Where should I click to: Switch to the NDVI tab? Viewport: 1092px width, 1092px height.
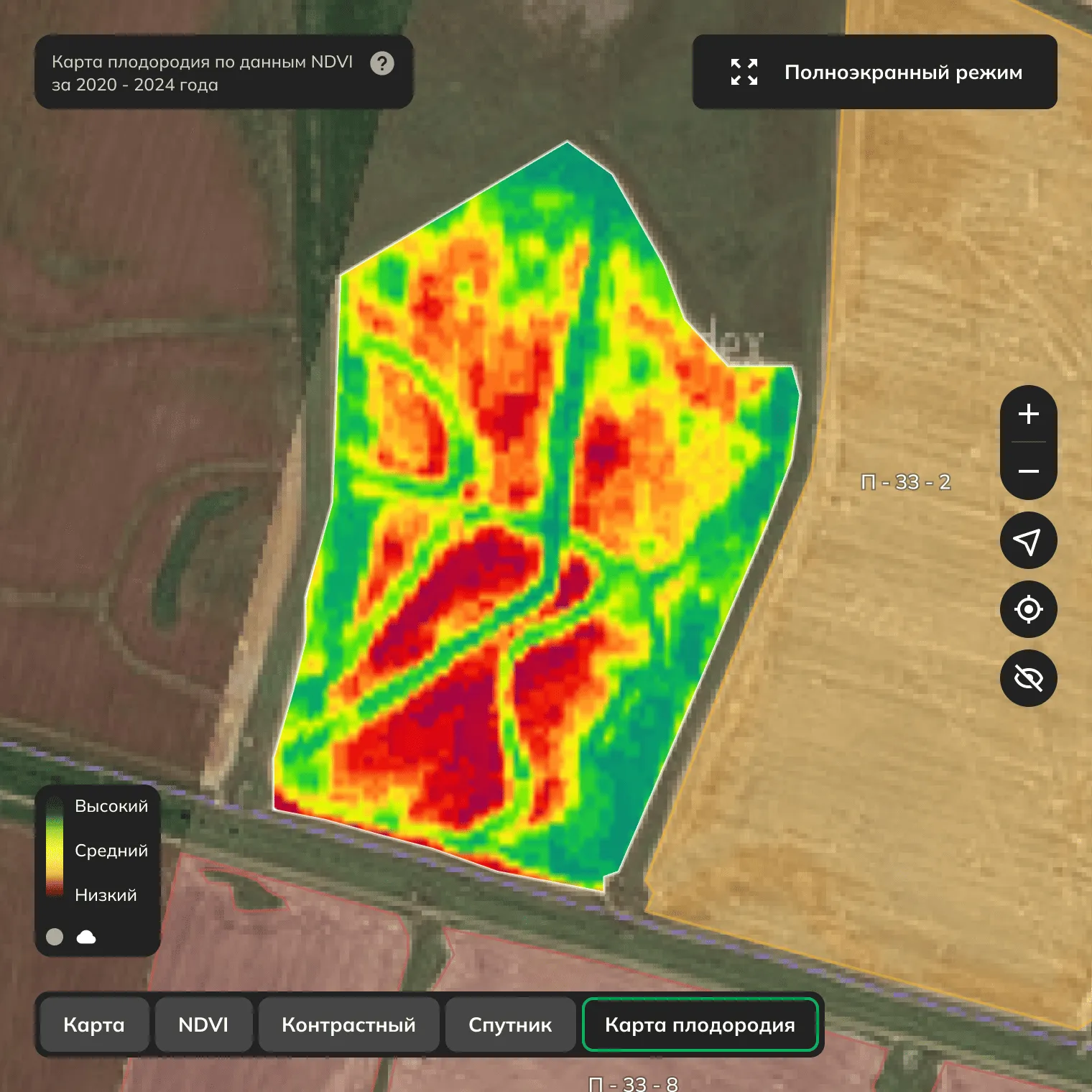pos(203,1024)
